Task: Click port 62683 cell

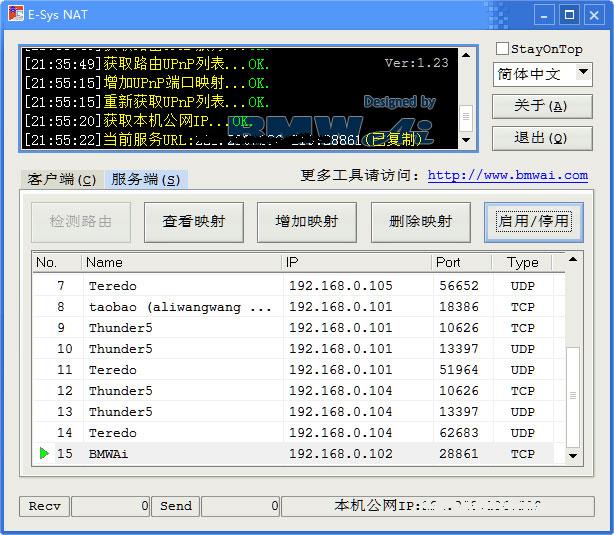Action: click(459, 433)
